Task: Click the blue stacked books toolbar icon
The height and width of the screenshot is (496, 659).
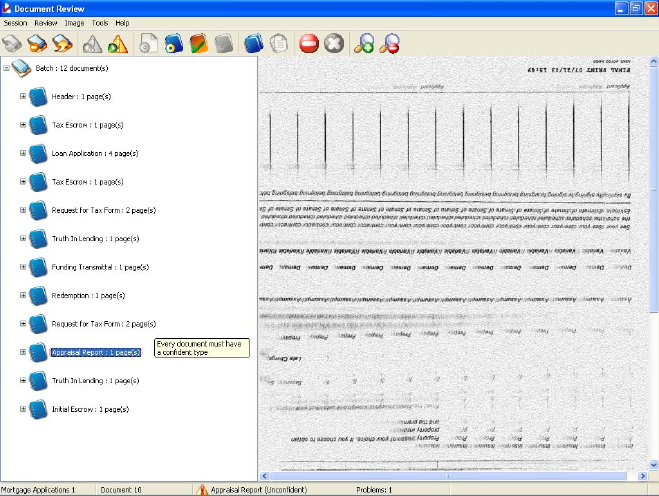Action: (254, 44)
